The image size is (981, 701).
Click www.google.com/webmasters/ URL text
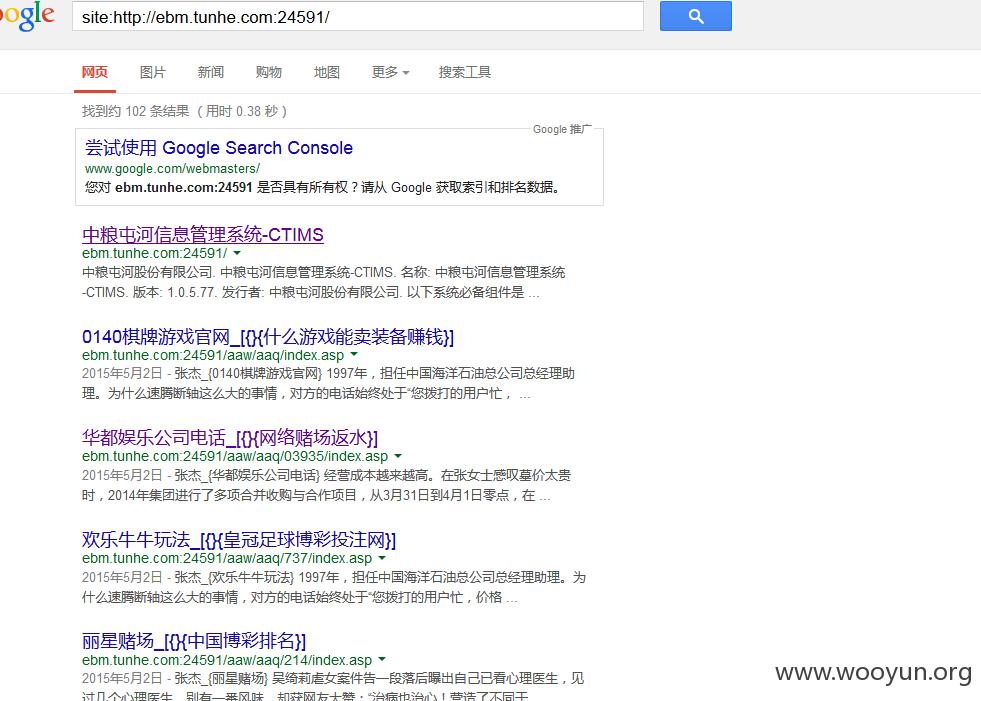coord(173,168)
